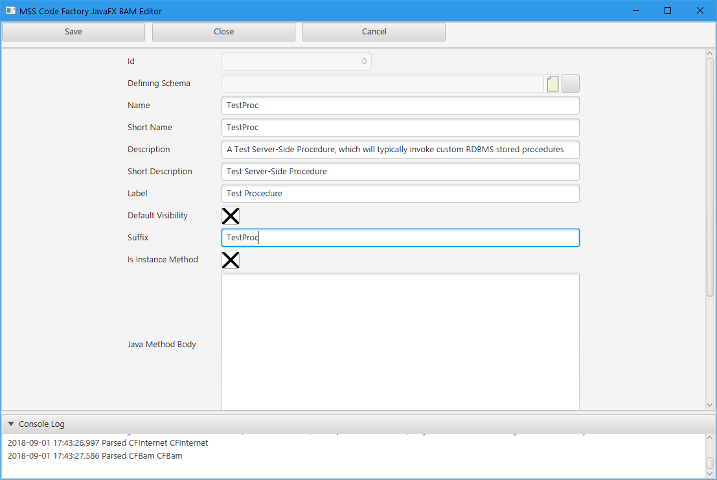The height and width of the screenshot is (480, 717).
Task: Toggle the Default Visibility checkbox
Action: pyautogui.click(x=230, y=215)
